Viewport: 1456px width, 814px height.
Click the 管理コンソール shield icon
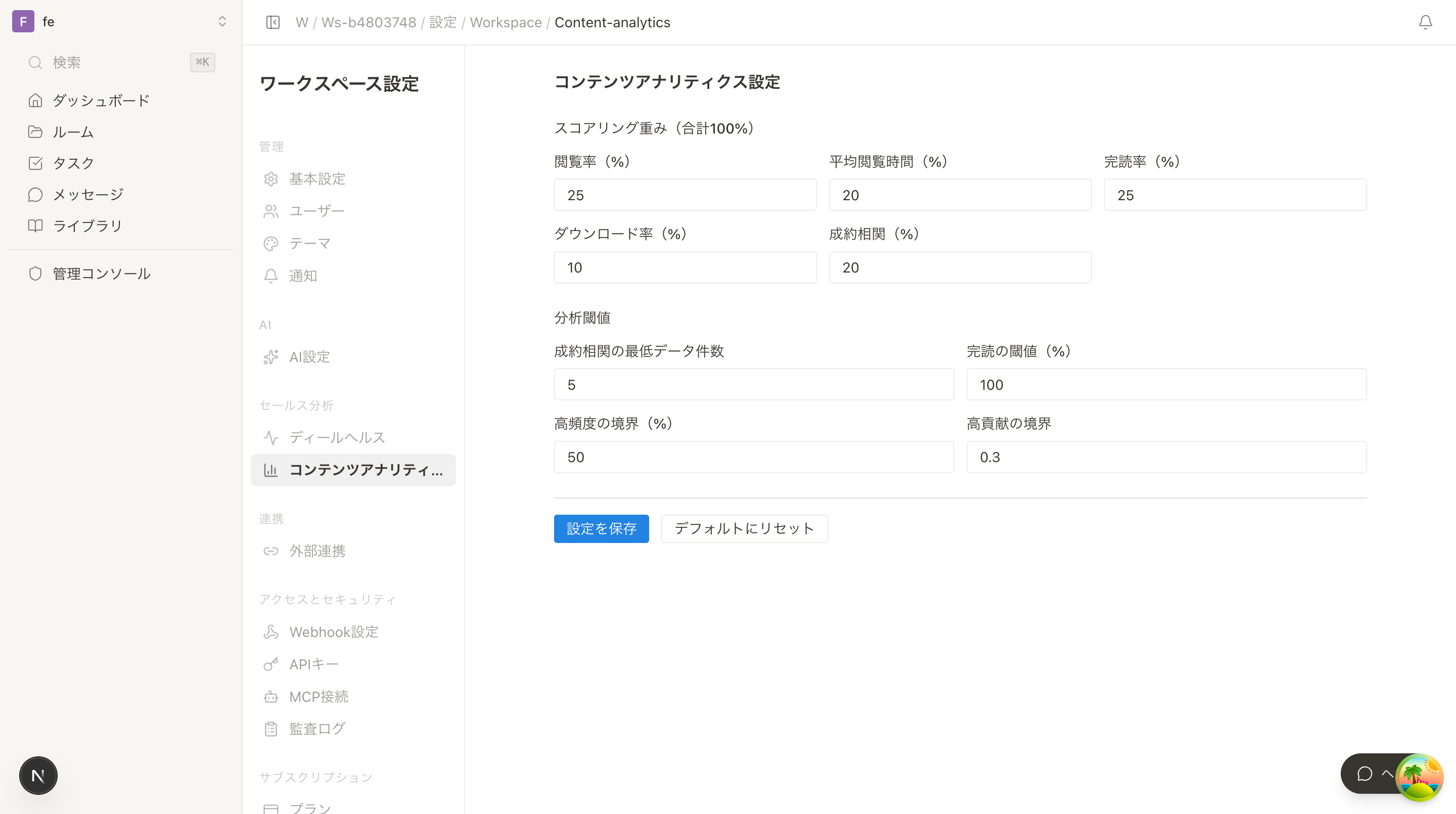click(35, 274)
